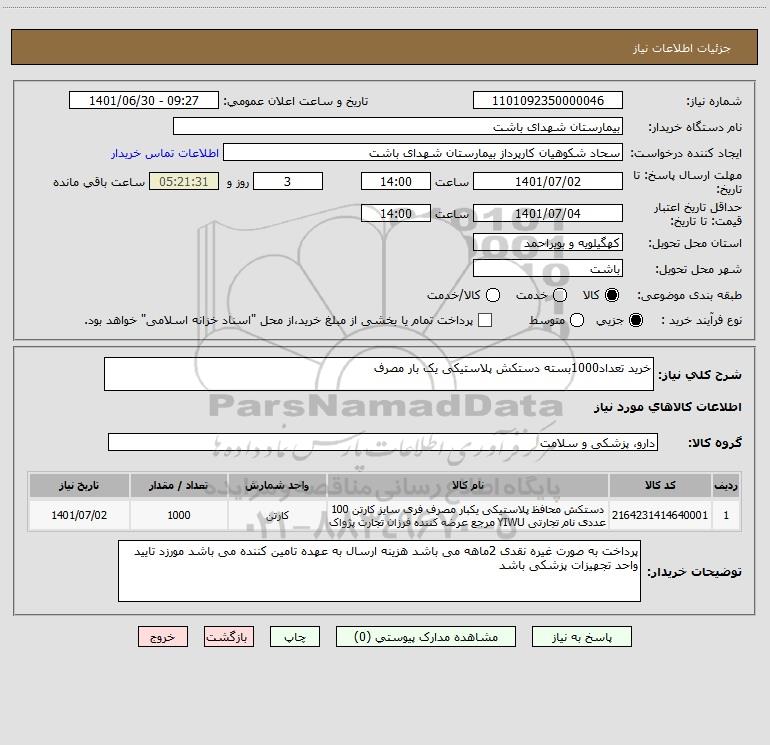
Task: Click the response deadline date 1401/07/02 field
Action: [x=548, y=181]
